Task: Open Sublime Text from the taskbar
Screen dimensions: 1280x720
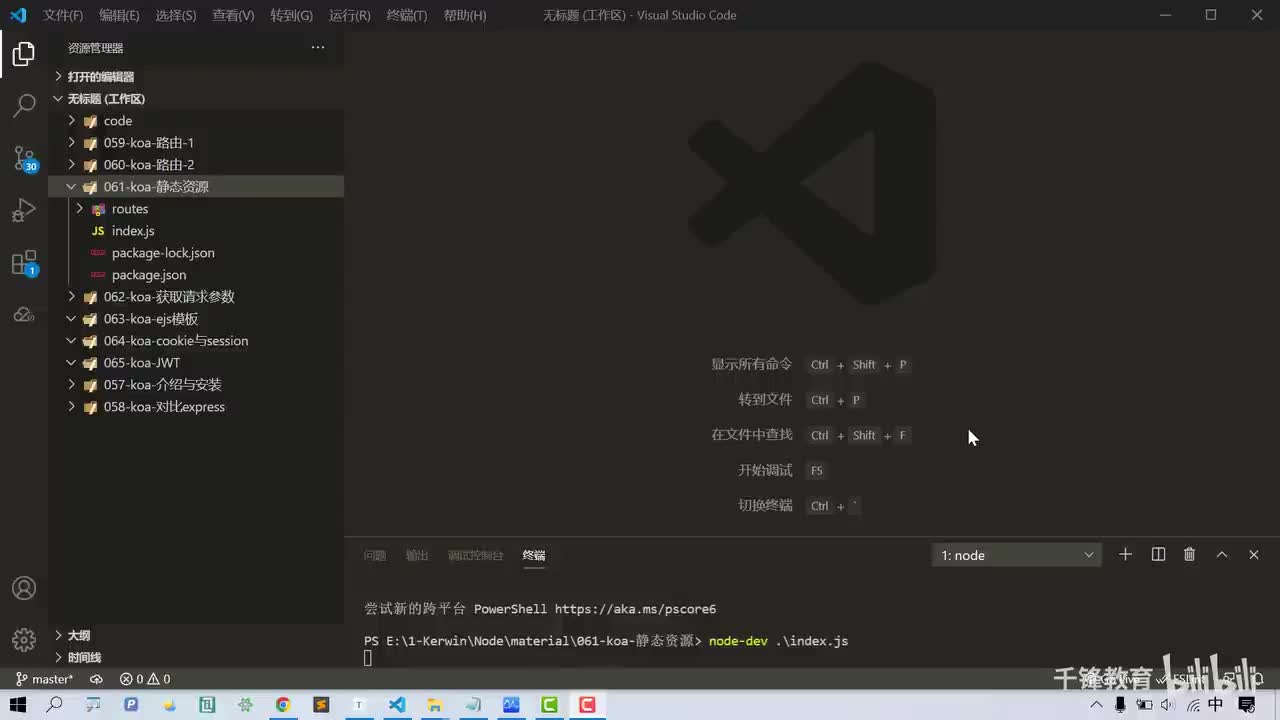Action: [321, 705]
